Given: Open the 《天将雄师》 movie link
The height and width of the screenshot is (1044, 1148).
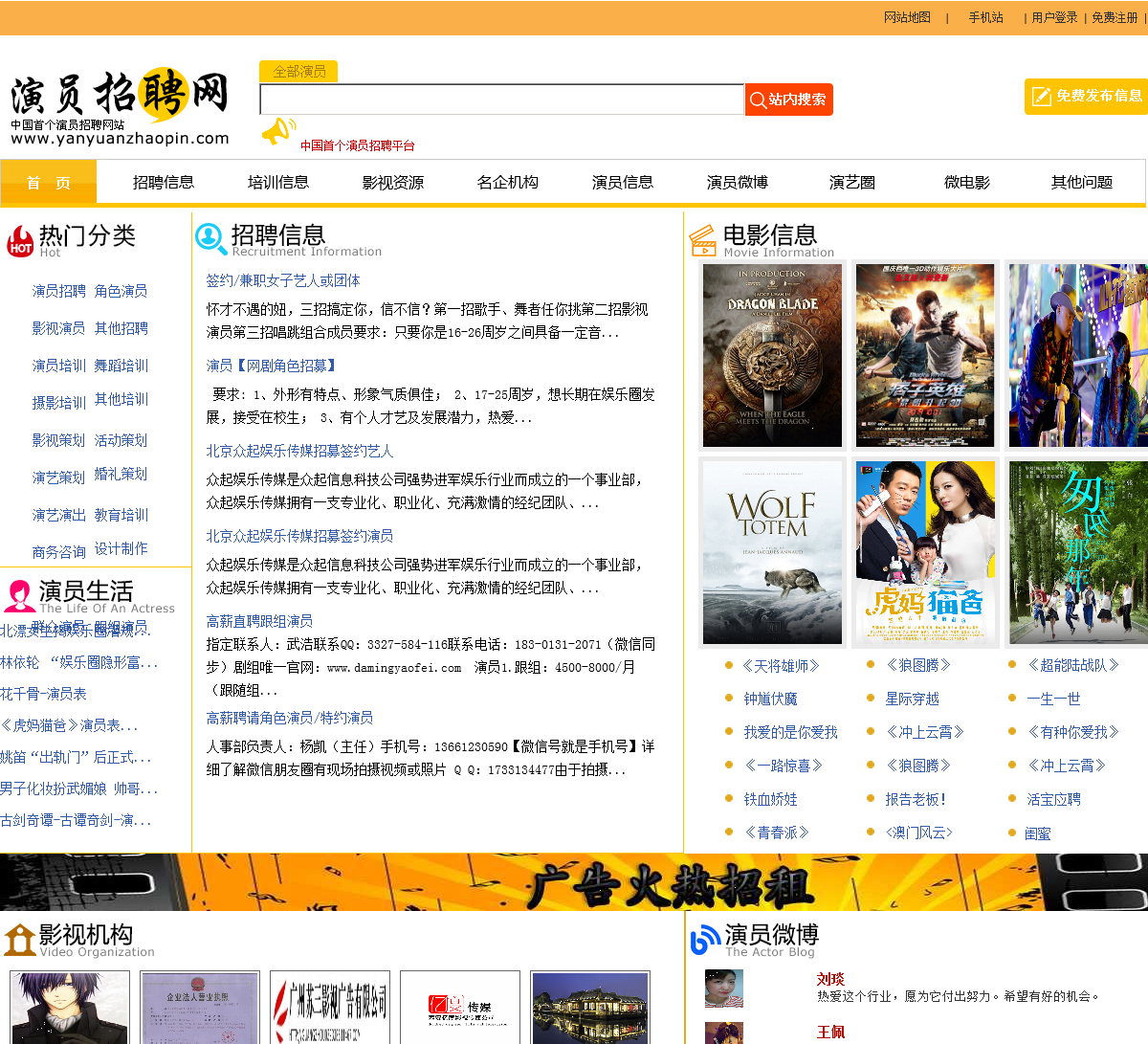Looking at the screenshot, I should pyautogui.click(x=781, y=665).
